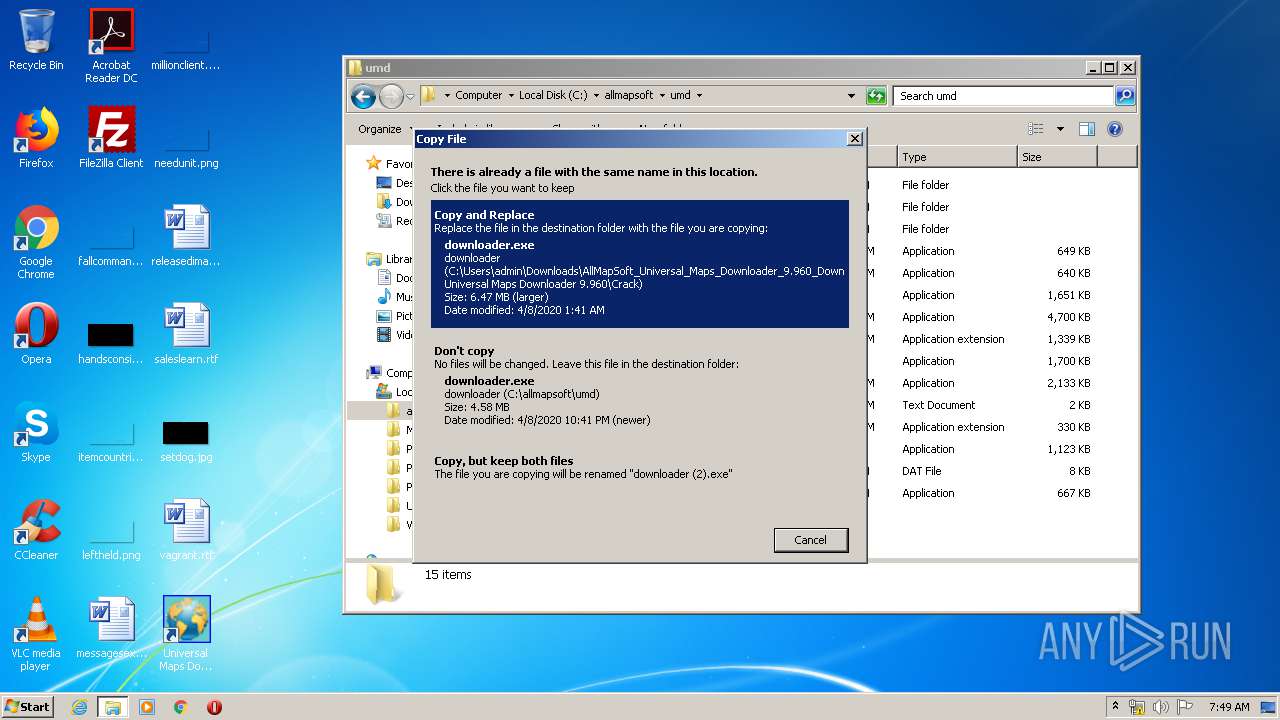The width and height of the screenshot is (1280, 720).
Task: Click the 4,700 KB size entry
Action: [x=1068, y=317]
